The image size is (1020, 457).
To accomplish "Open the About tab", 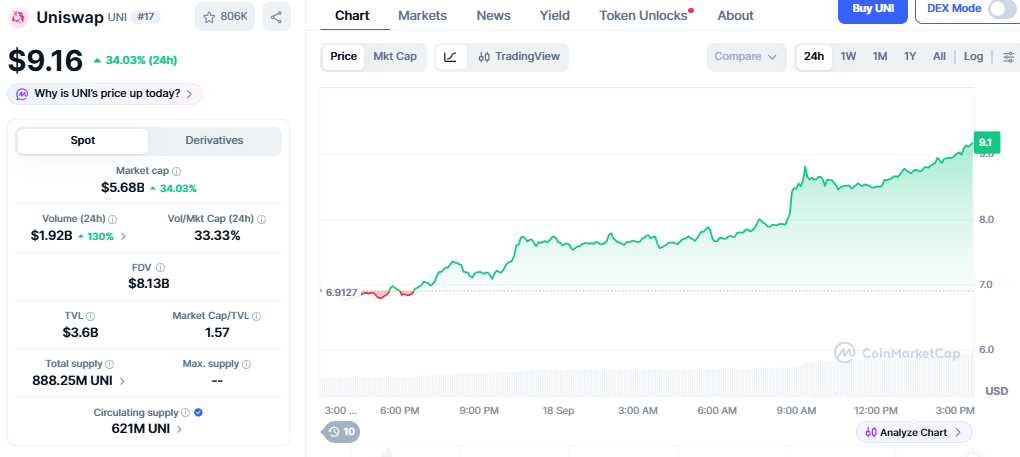I will [735, 16].
